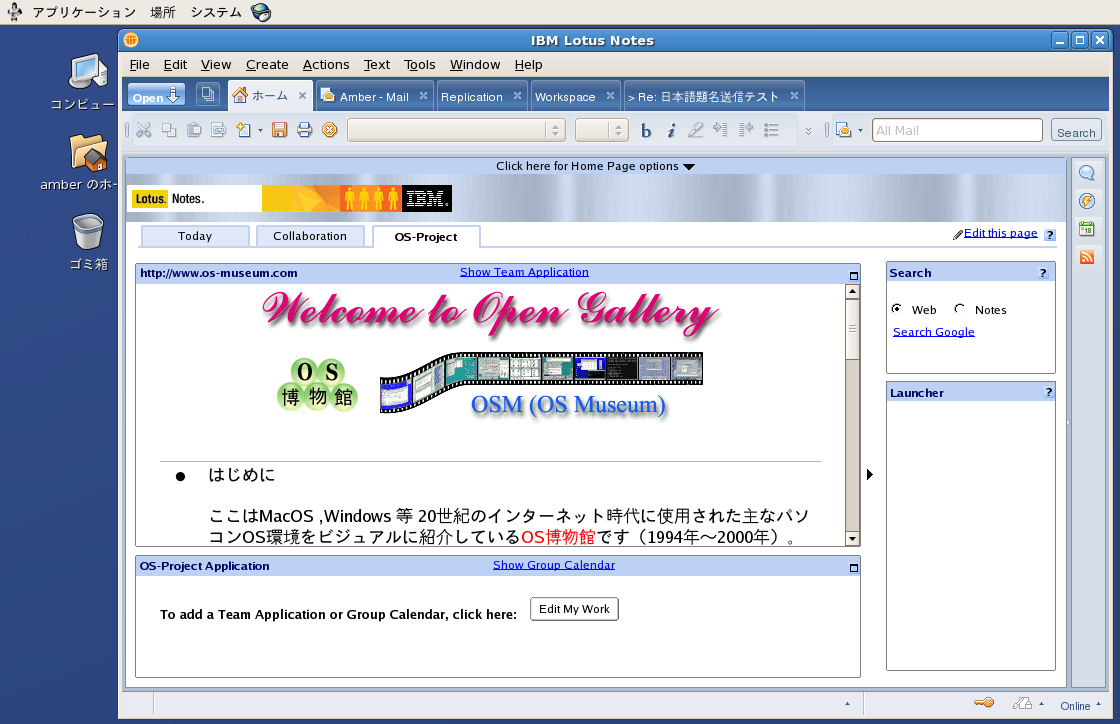Click the orange Stop toolbar icon
Screen dimensions: 1120x724
329,130
